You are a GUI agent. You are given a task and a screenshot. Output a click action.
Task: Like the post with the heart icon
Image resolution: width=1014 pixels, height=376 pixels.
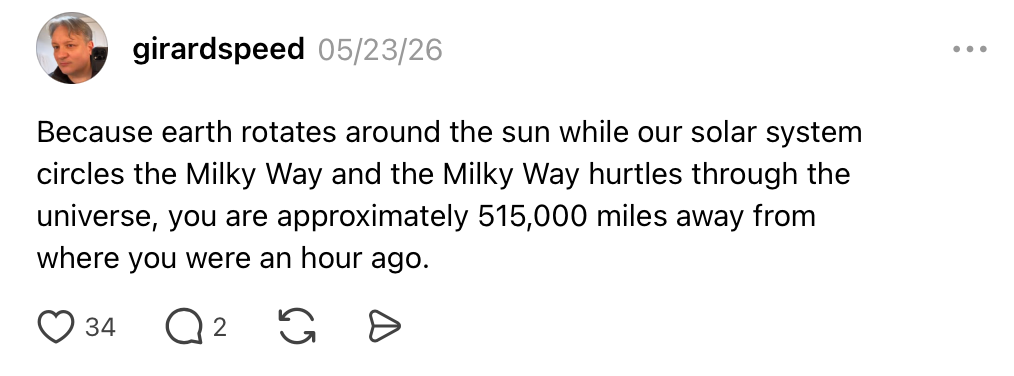[56, 326]
